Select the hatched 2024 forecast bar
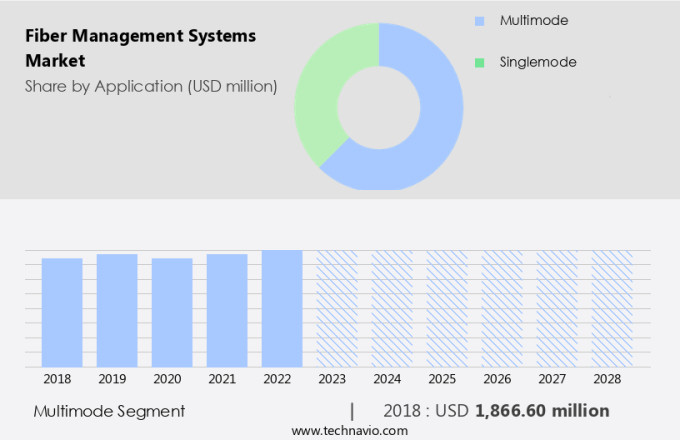 [392, 308]
